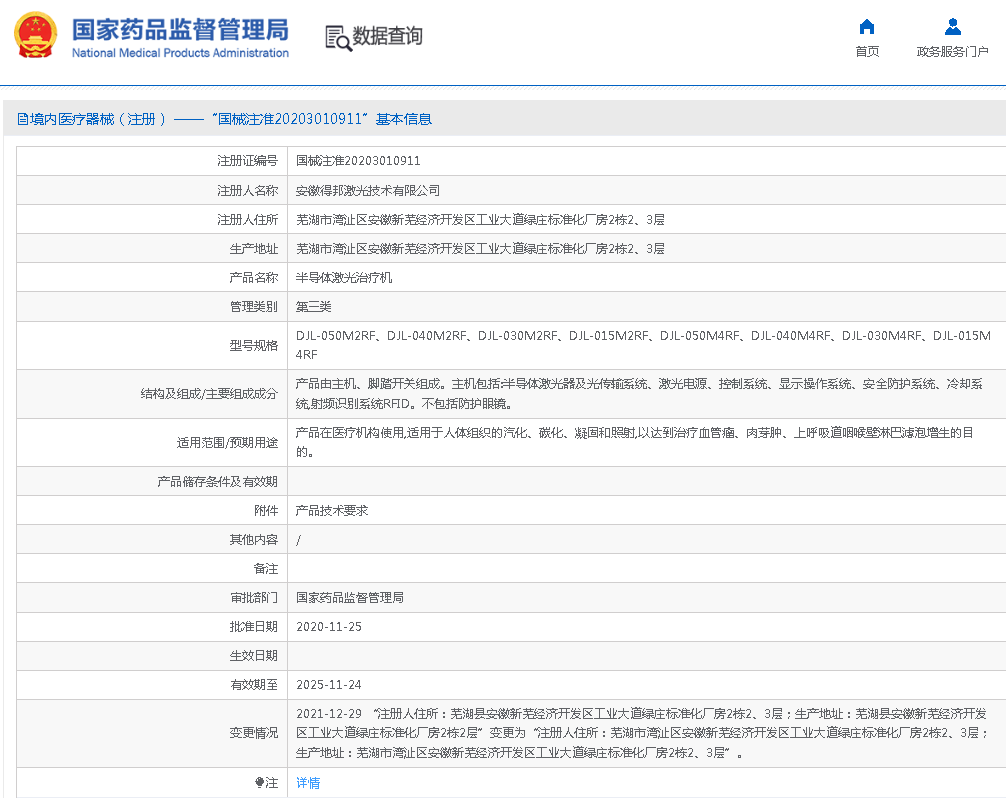Click the 数据查询 magnifier document icon

(338, 37)
